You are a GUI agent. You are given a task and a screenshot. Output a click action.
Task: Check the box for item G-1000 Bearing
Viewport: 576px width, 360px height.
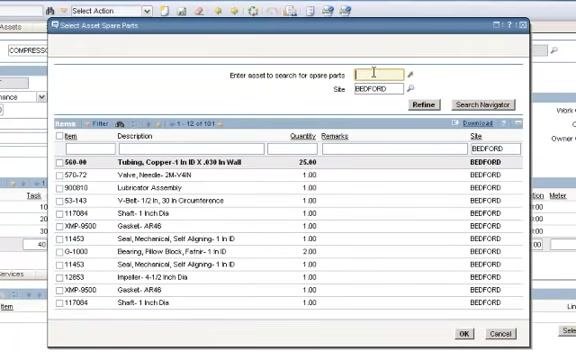pyautogui.click(x=60, y=252)
